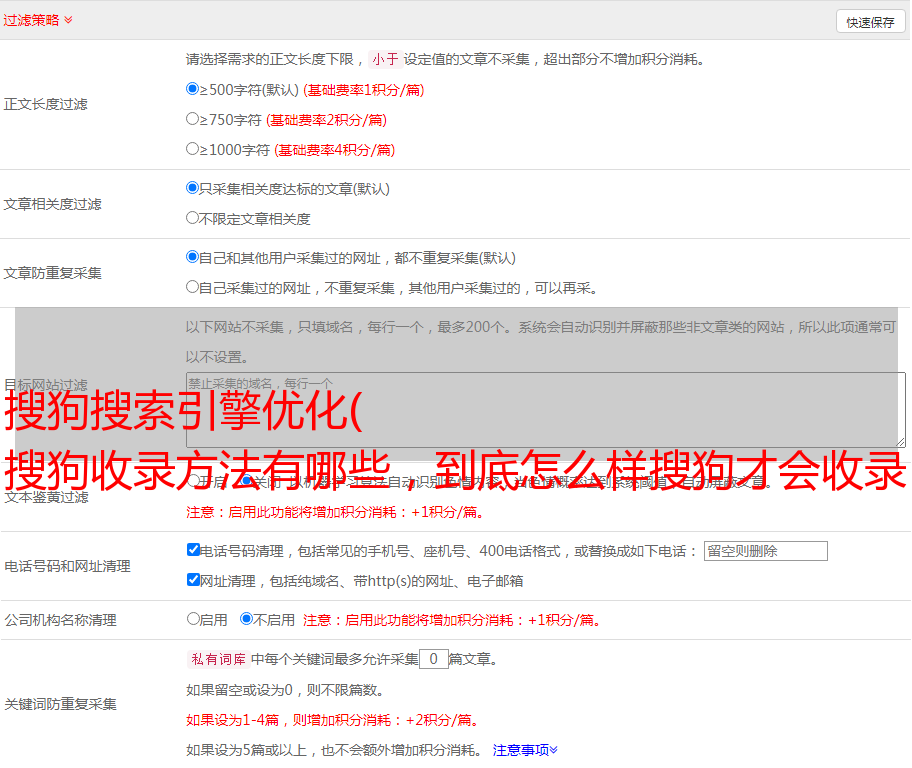This screenshot has height=768, width=912.
Task: Select 不启用 for 公司机构名称清理
Action: click(246, 619)
